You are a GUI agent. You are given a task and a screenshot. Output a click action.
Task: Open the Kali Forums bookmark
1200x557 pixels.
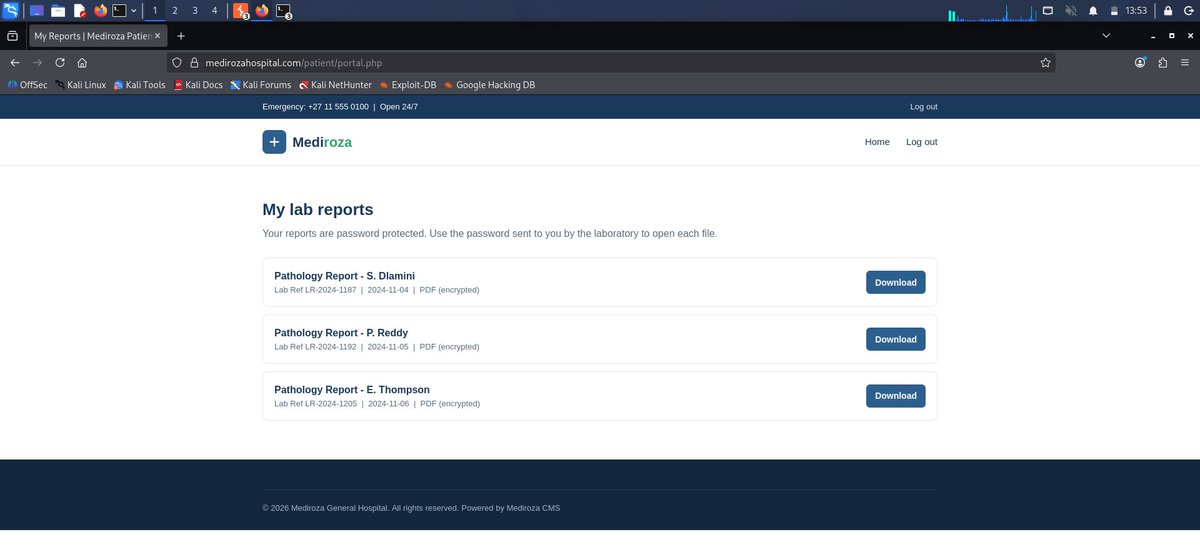261,85
